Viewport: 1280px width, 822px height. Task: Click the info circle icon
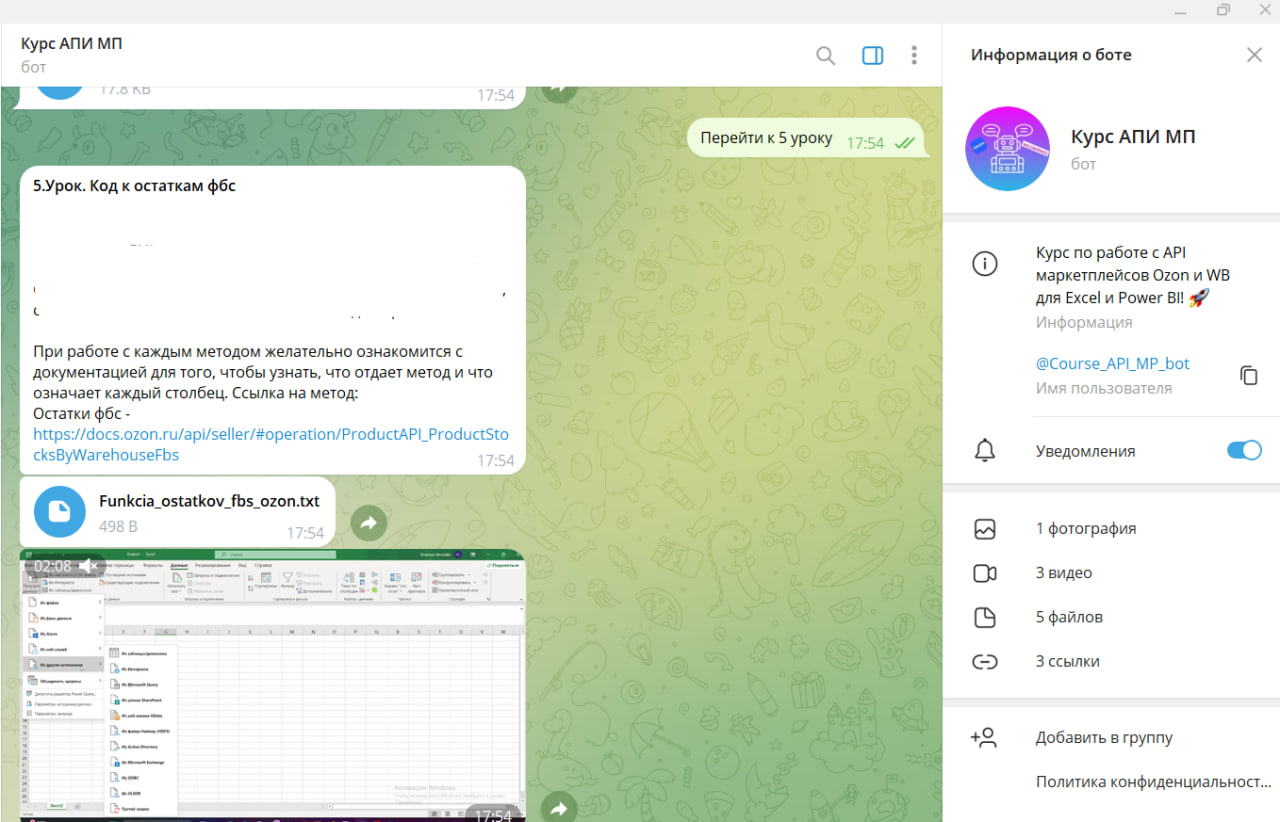point(985,264)
